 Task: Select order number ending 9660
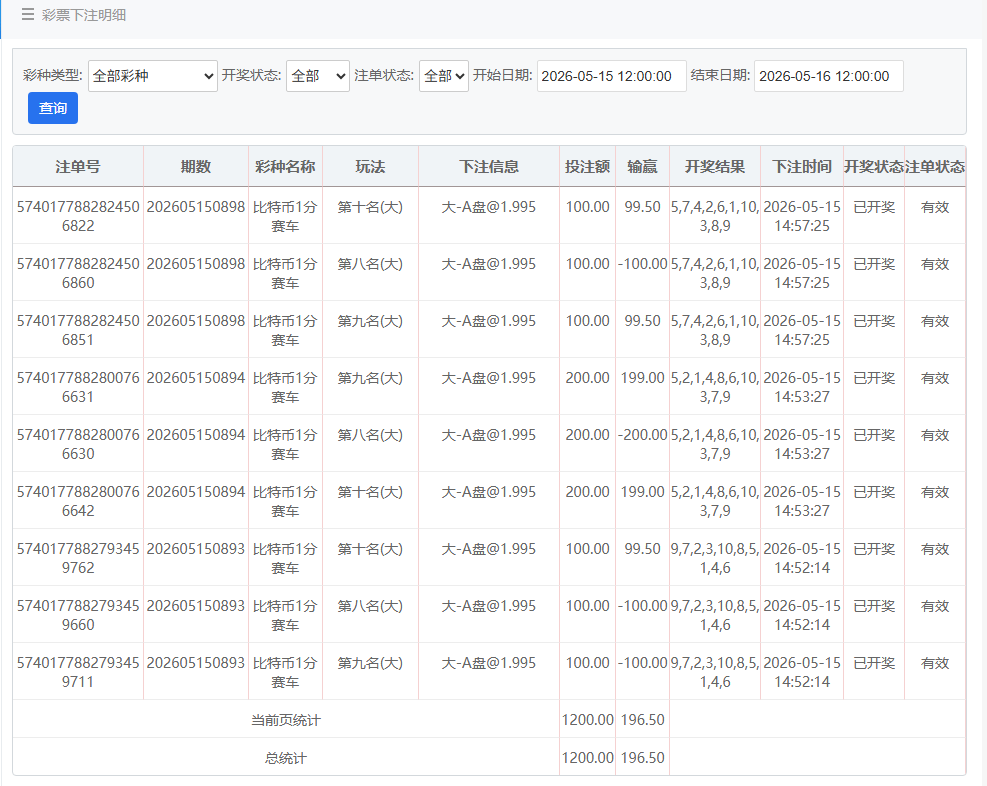[78, 615]
